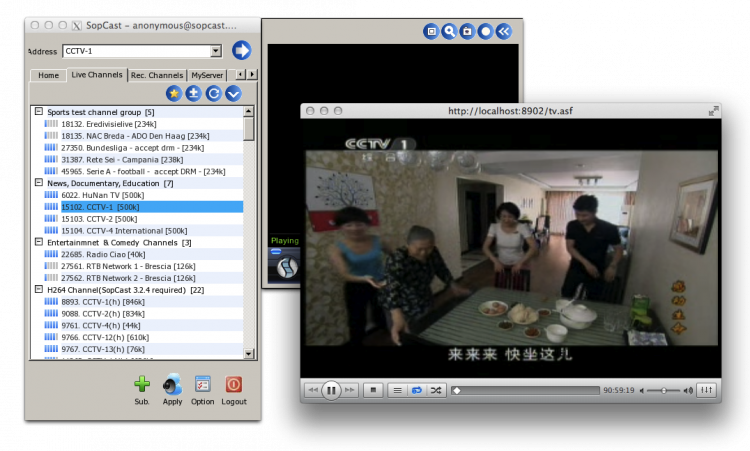Click the channel list scrollbar up arrow
The height and width of the screenshot is (451, 750).
pos(249,111)
